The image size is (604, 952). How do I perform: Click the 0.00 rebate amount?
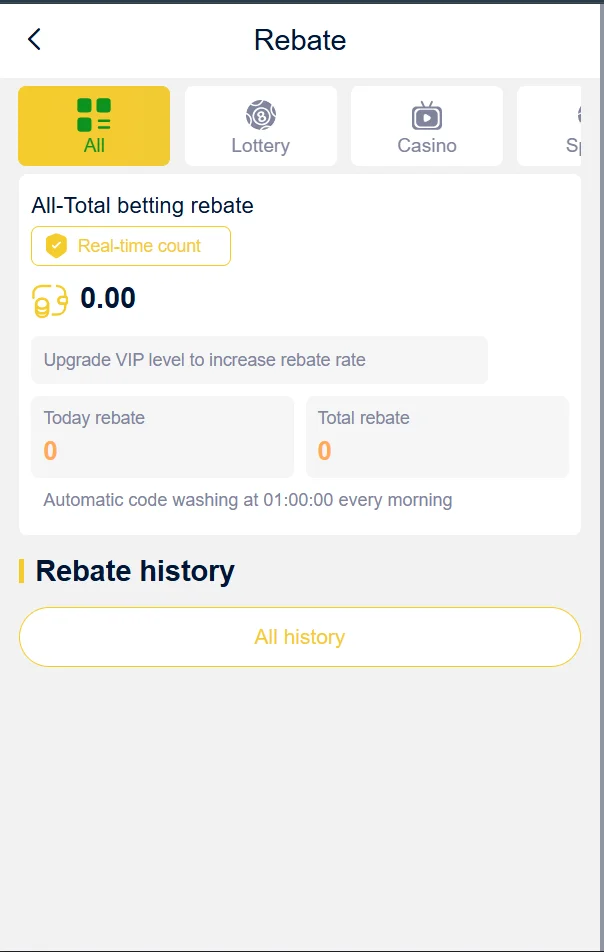(x=108, y=298)
